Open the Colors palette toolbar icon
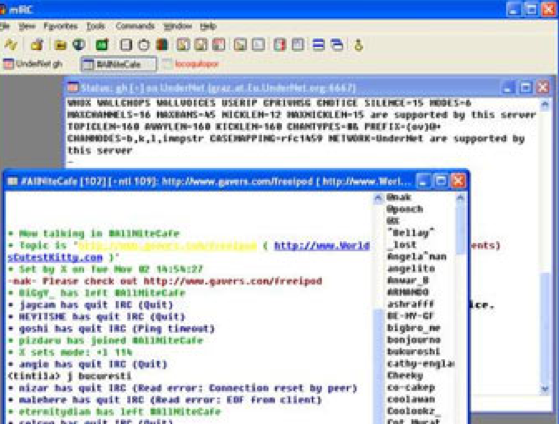Image resolution: width=559 pixels, height=426 pixels. click(x=162, y=45)
